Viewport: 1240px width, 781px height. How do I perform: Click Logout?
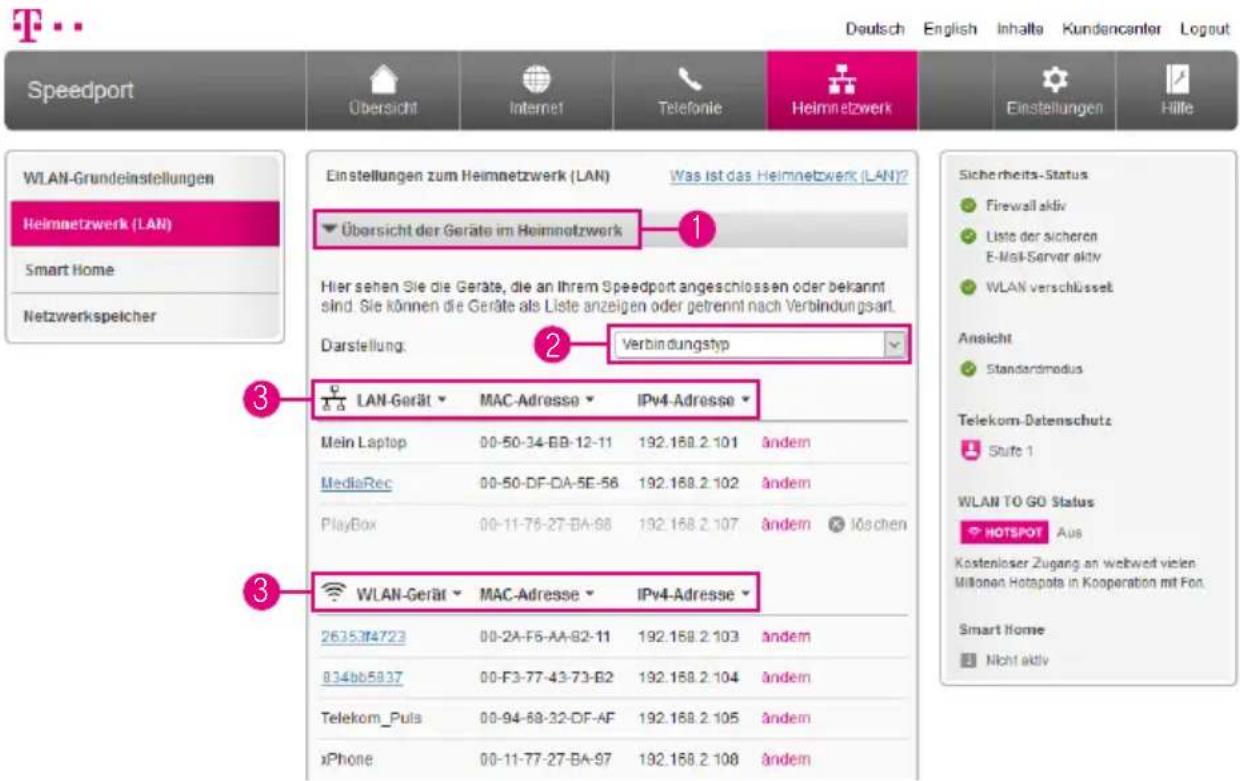coord(1204,30)
